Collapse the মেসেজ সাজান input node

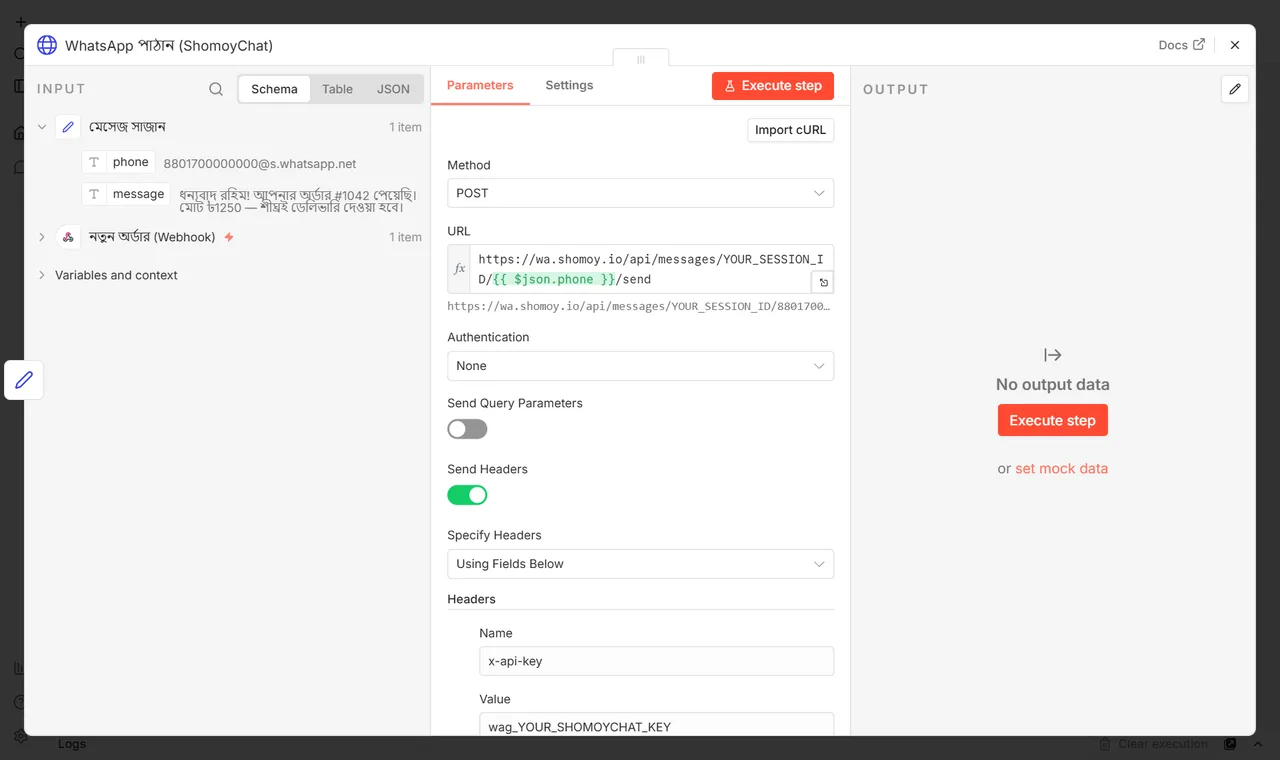(x=42, y=127)
